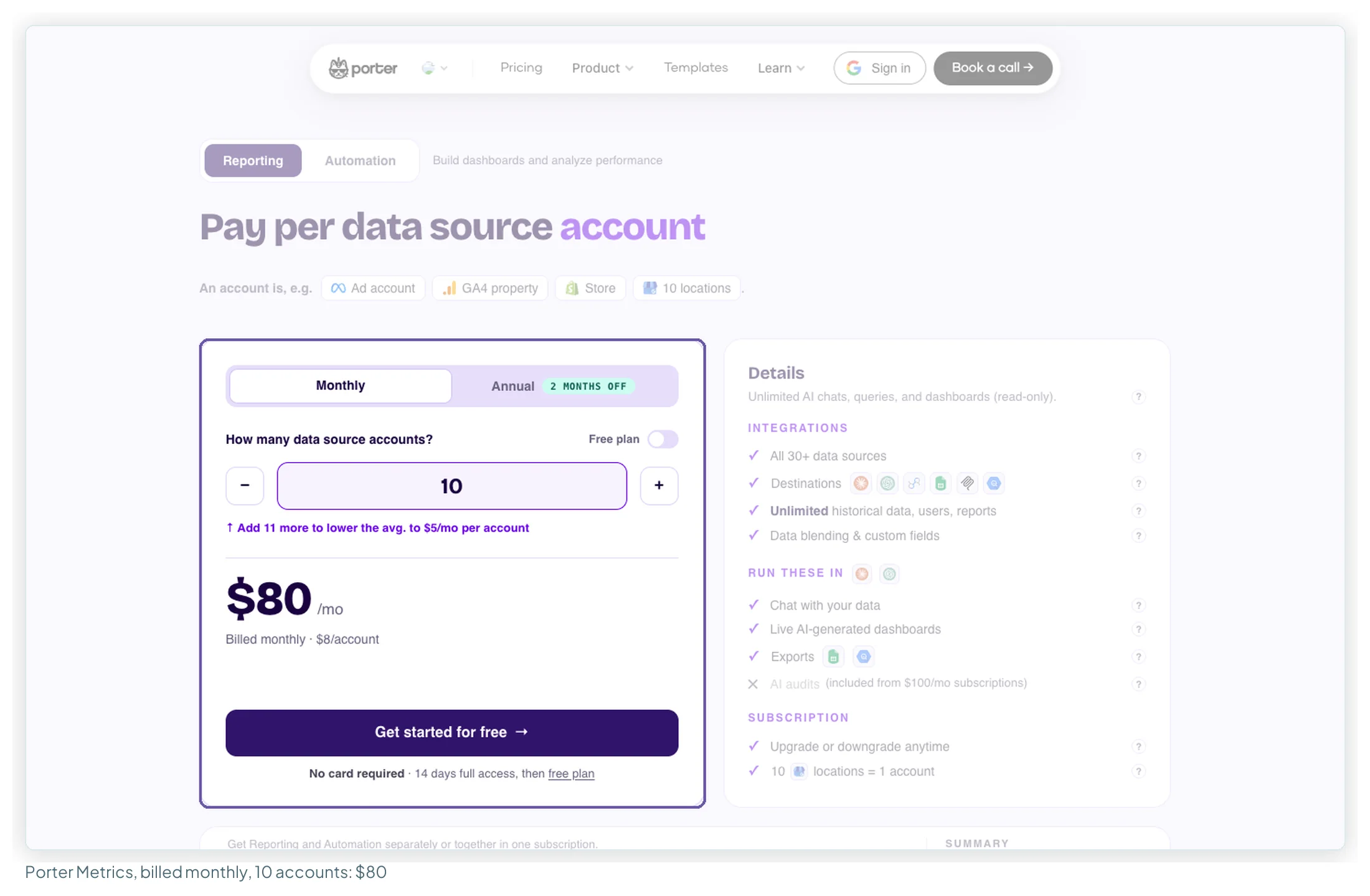Click the accounts number field showing 10

(x=452, y=486)
